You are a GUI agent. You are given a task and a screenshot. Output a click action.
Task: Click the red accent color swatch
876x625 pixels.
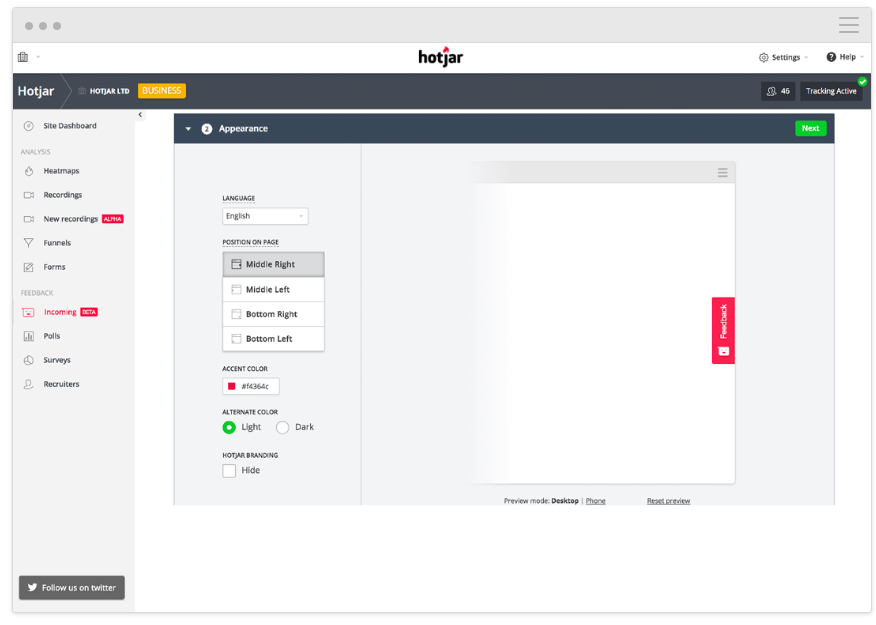(231, 387)
